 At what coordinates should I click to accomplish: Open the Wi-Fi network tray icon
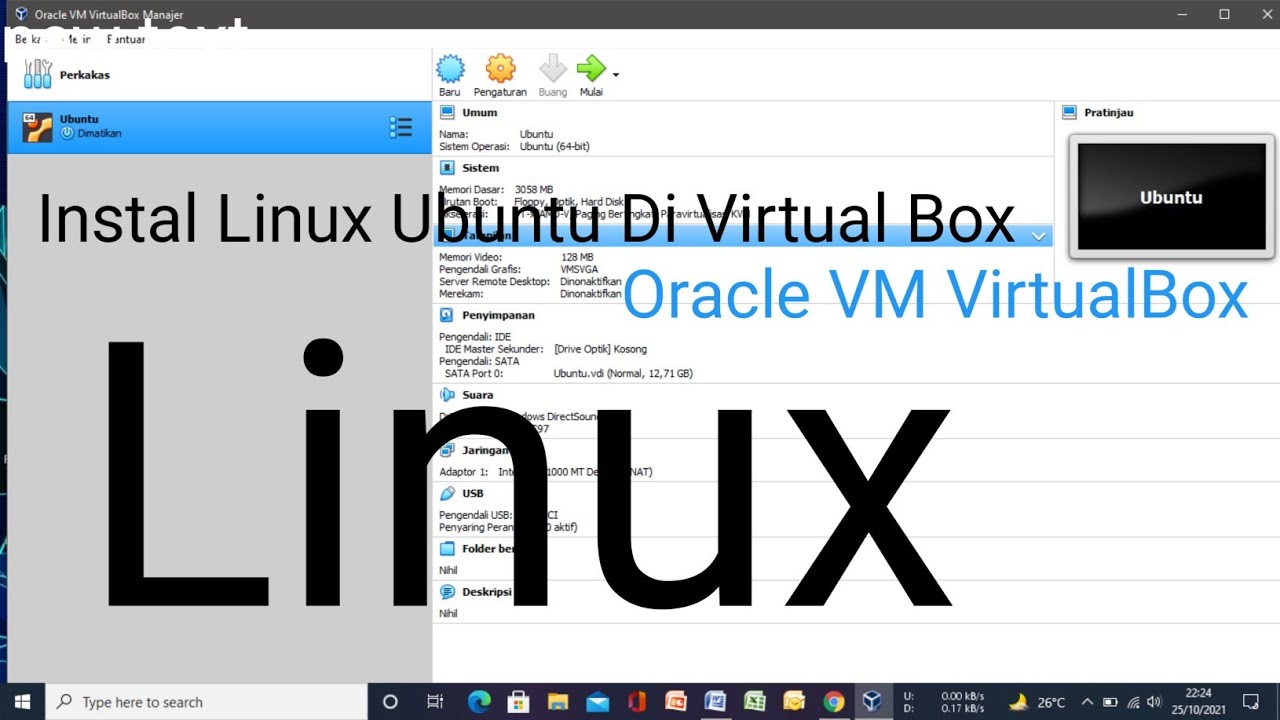[1134, 702]
